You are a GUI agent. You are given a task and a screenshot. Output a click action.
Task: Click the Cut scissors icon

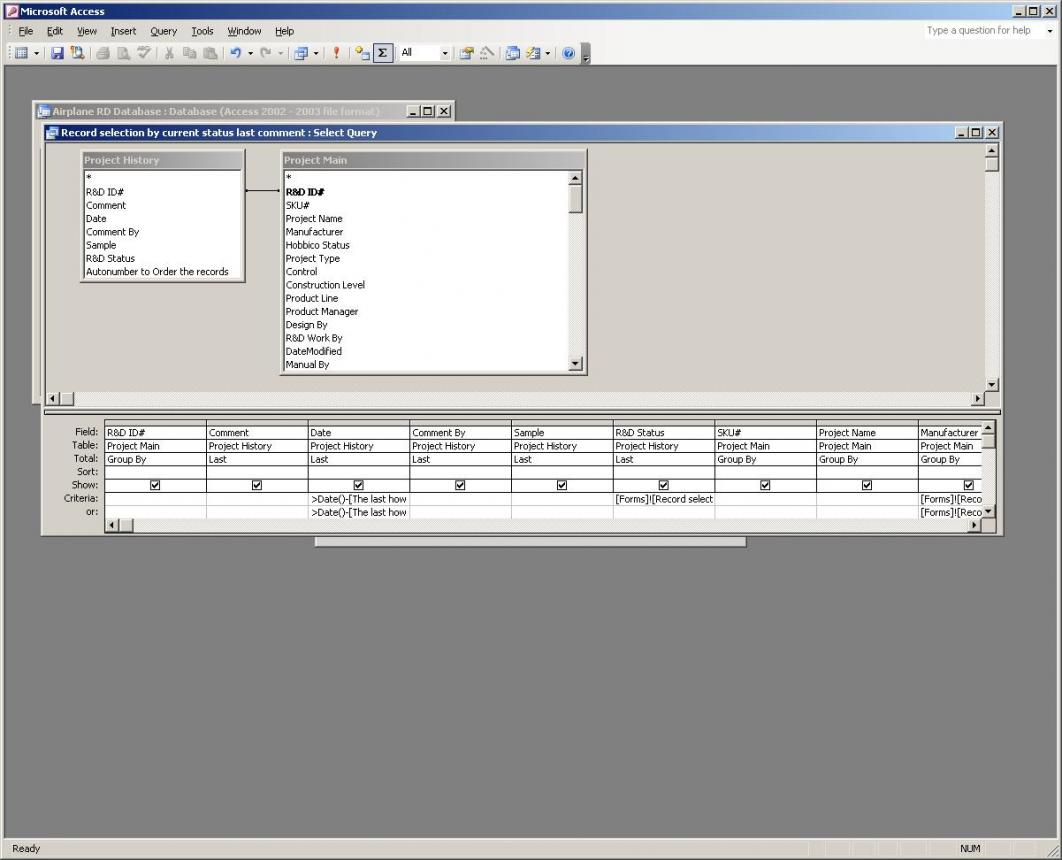[x=169, y=53]
